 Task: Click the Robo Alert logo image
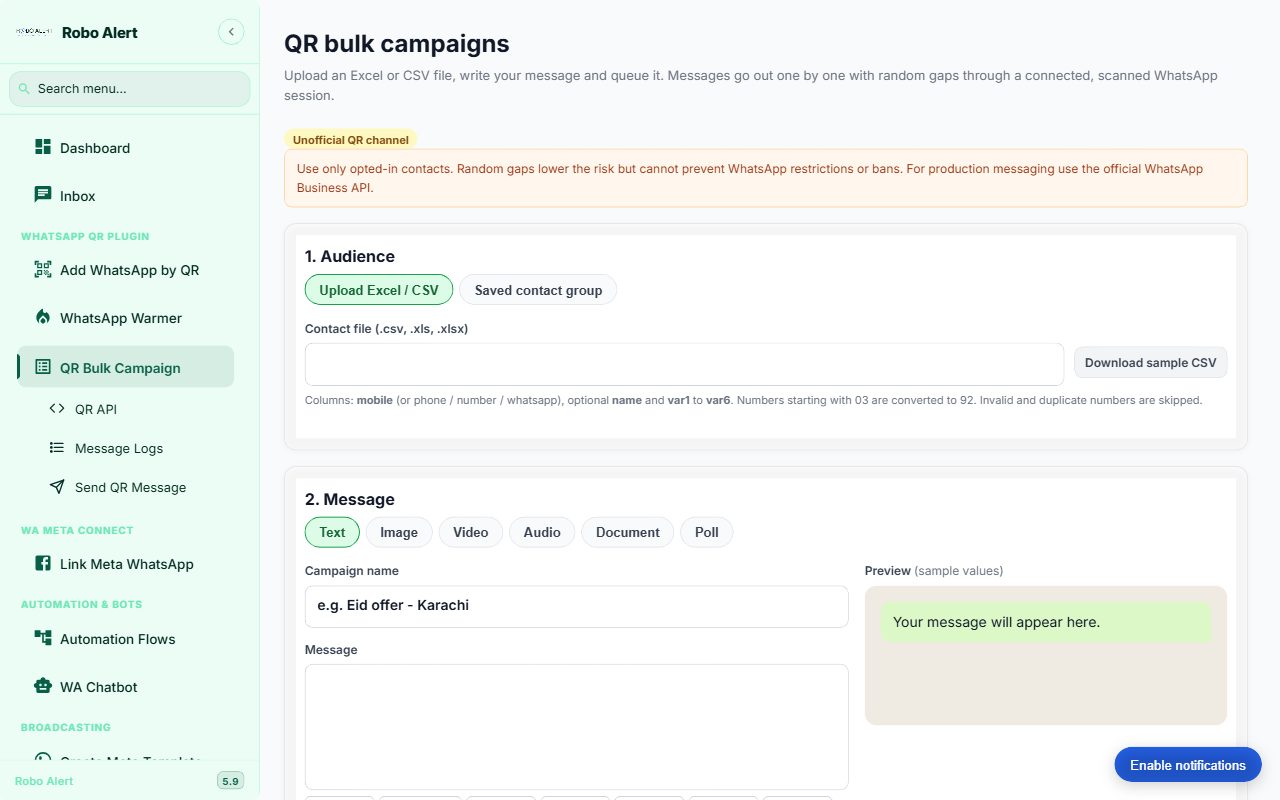34,32
